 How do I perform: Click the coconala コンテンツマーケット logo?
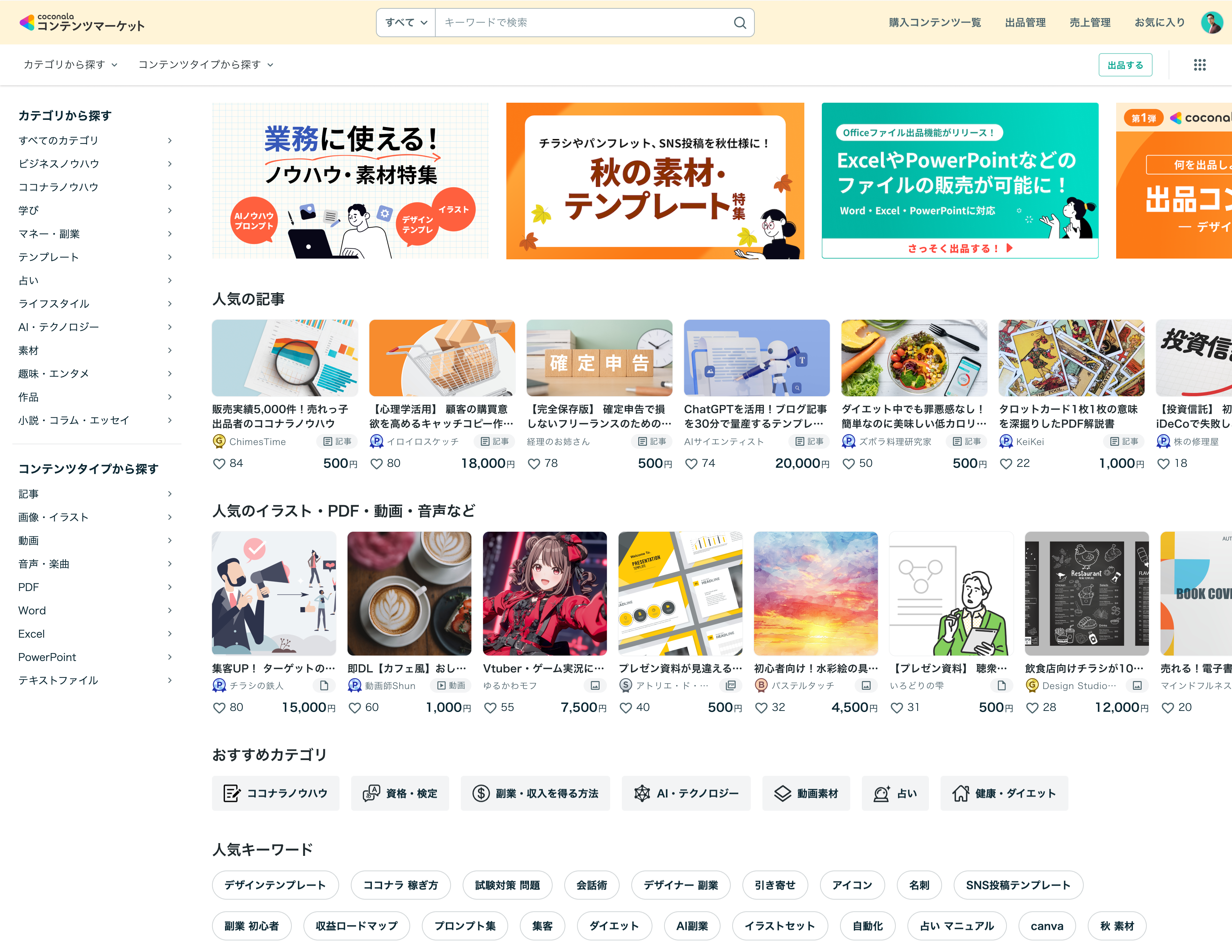(82, 23)
